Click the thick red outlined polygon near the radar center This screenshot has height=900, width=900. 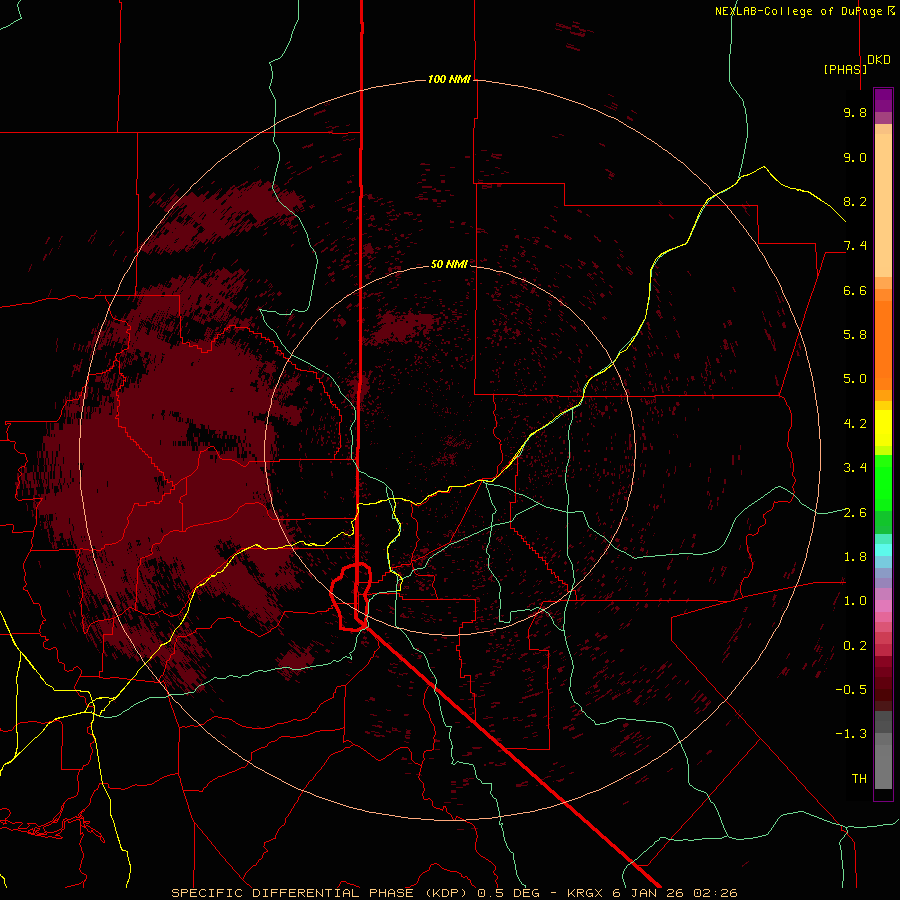(351, 597)
